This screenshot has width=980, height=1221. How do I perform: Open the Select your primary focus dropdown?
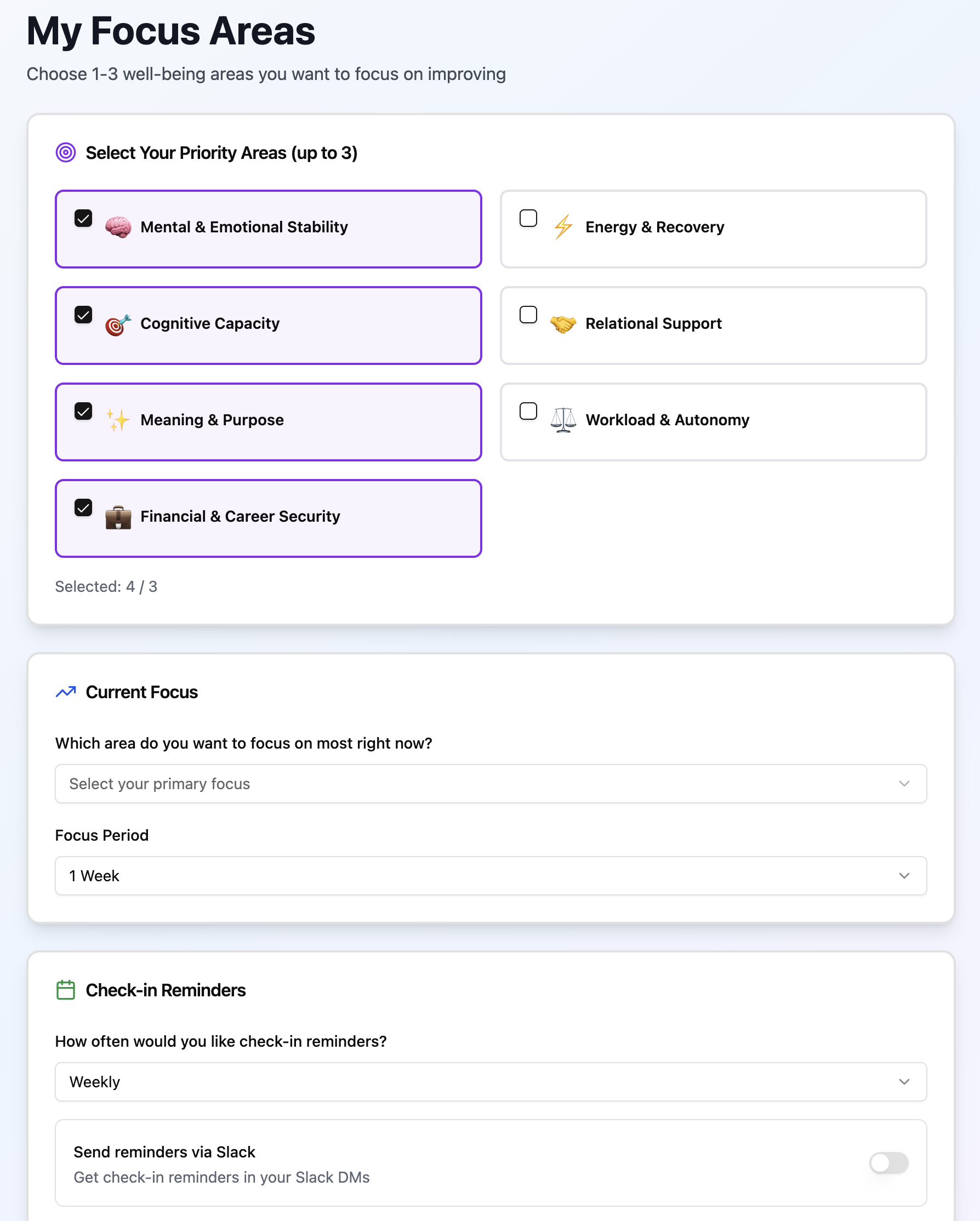pos(491,784)
